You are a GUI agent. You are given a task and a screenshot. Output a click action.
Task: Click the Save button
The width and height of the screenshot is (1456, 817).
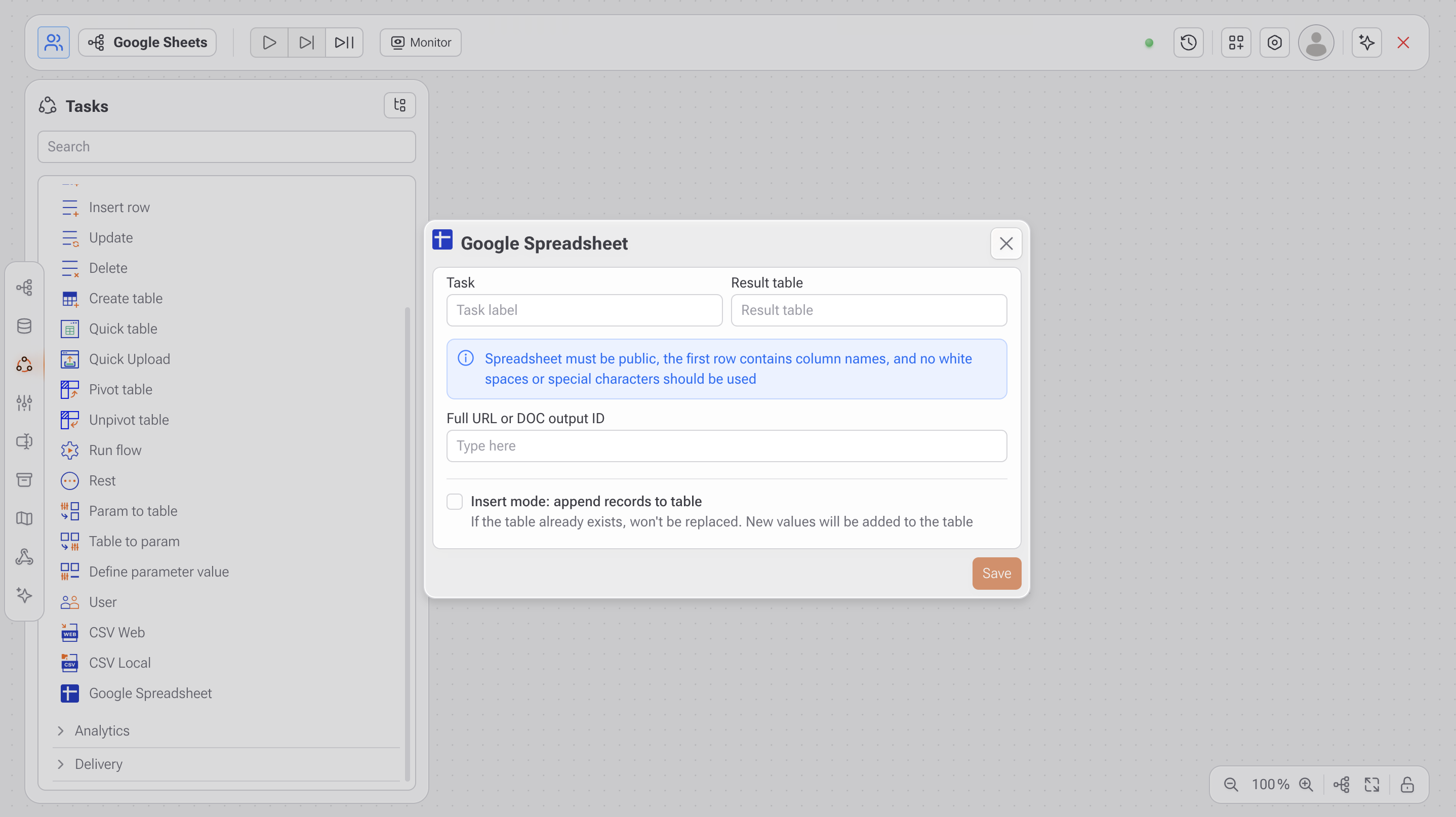pos(996,573)
